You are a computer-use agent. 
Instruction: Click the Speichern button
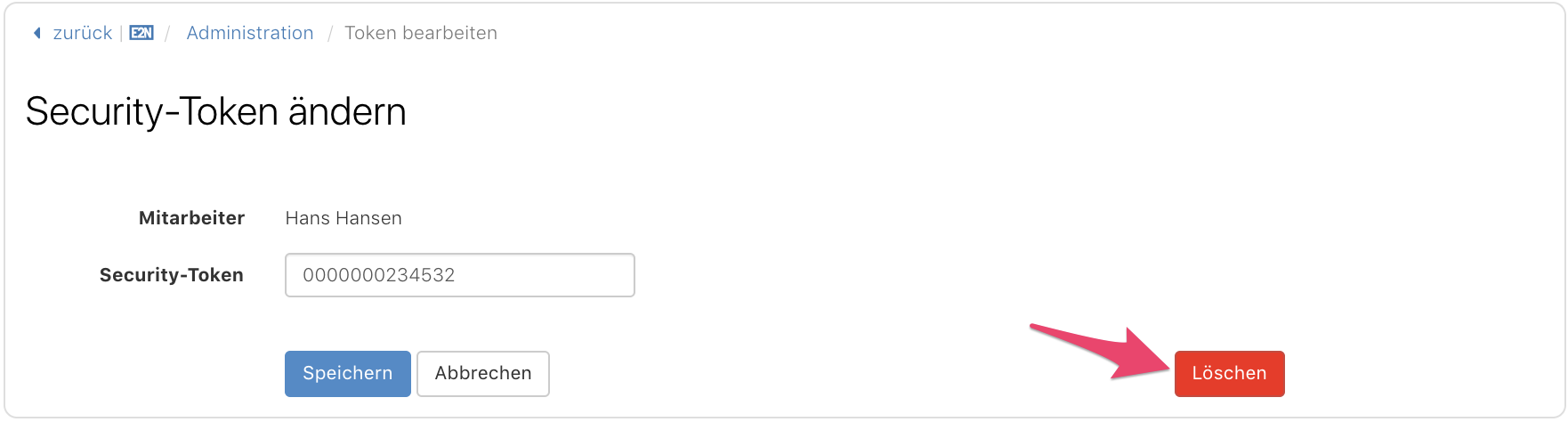point(348,373)
